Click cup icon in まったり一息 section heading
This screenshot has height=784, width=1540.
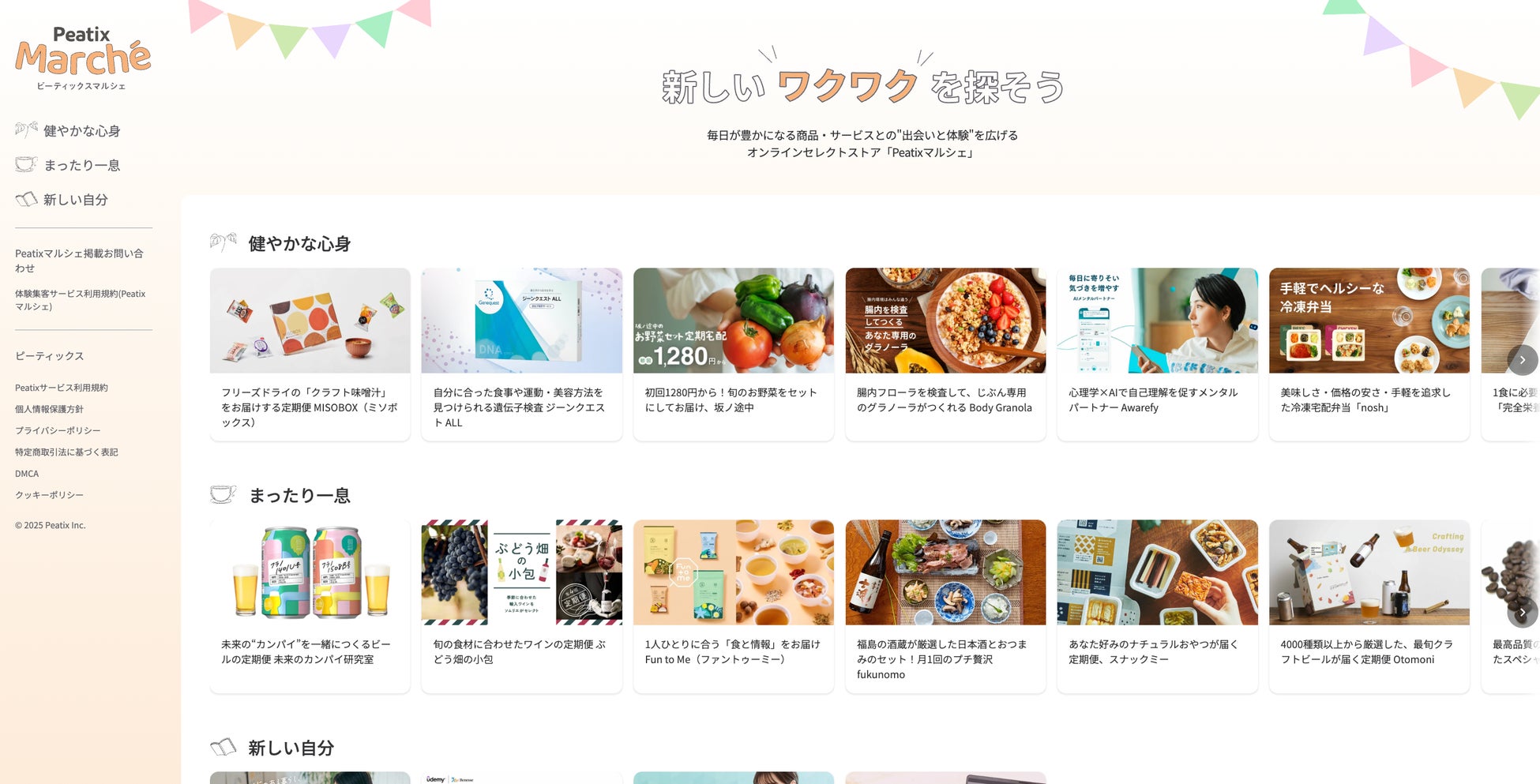tap(223, 495)
